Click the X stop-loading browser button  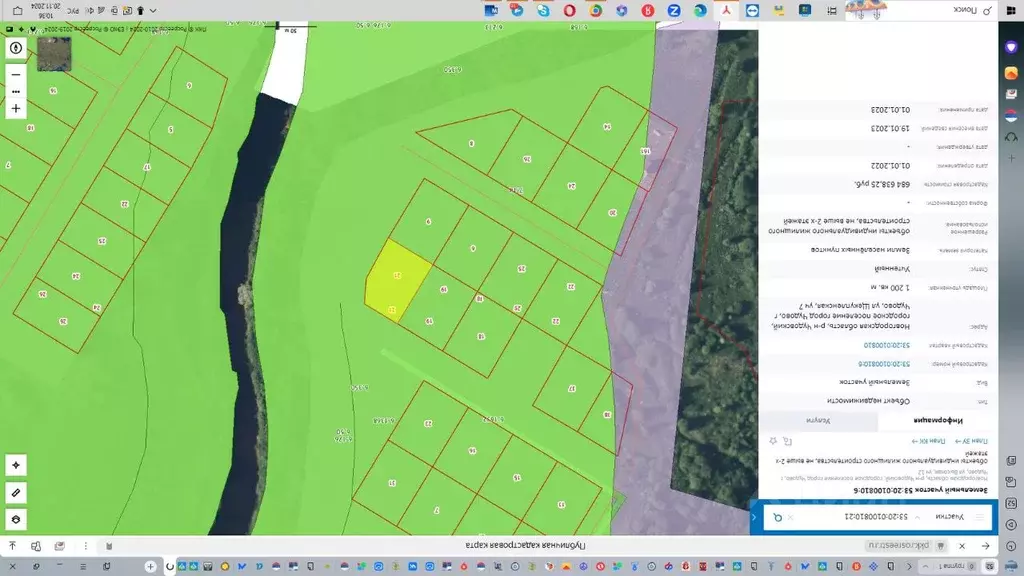[x=962, y=546]
